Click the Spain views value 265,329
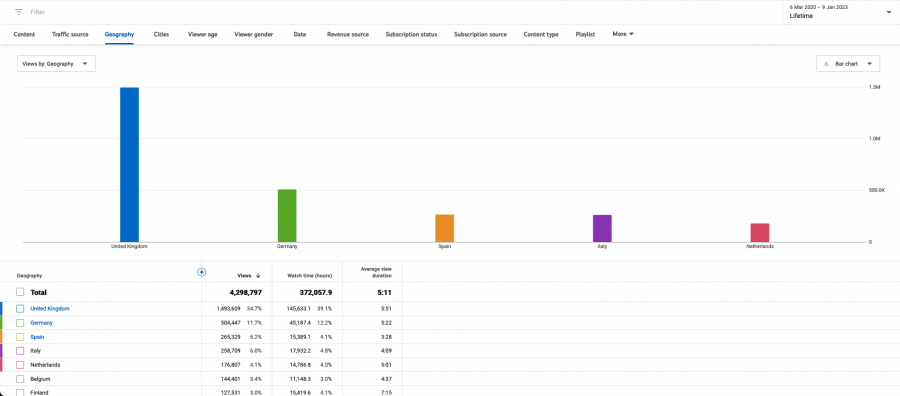 pos(230,337)
